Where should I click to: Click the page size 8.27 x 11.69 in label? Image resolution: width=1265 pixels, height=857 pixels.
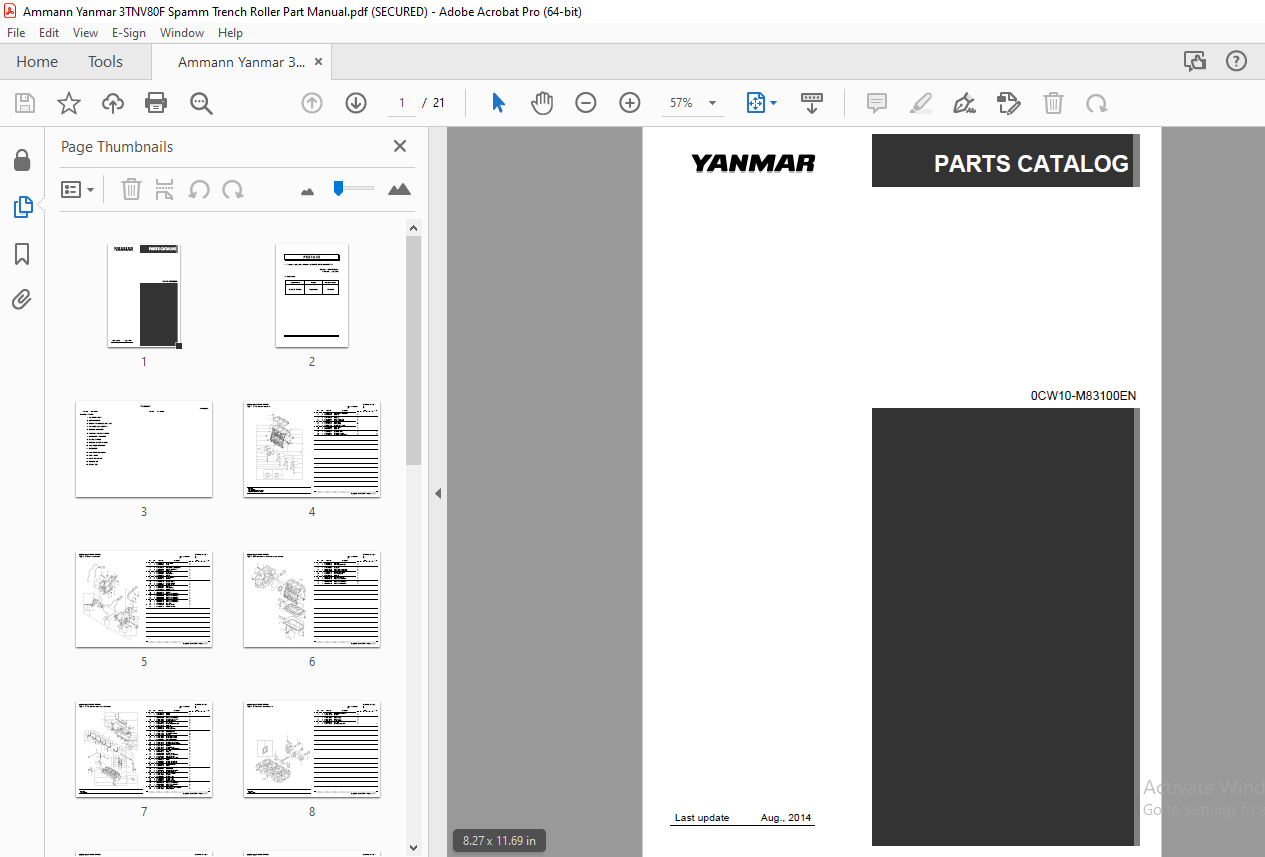tap(500, 841)
